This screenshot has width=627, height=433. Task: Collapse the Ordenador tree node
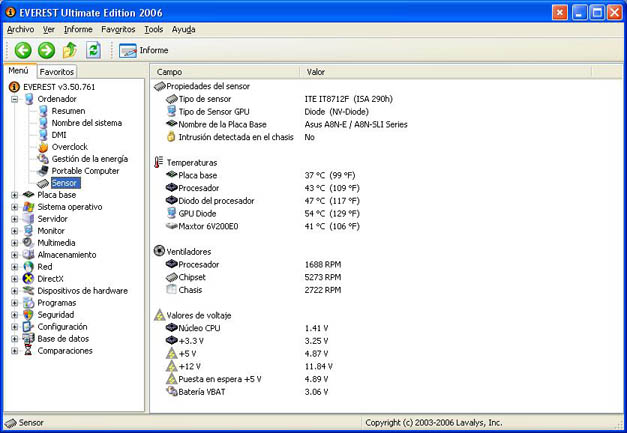point(14,99)
